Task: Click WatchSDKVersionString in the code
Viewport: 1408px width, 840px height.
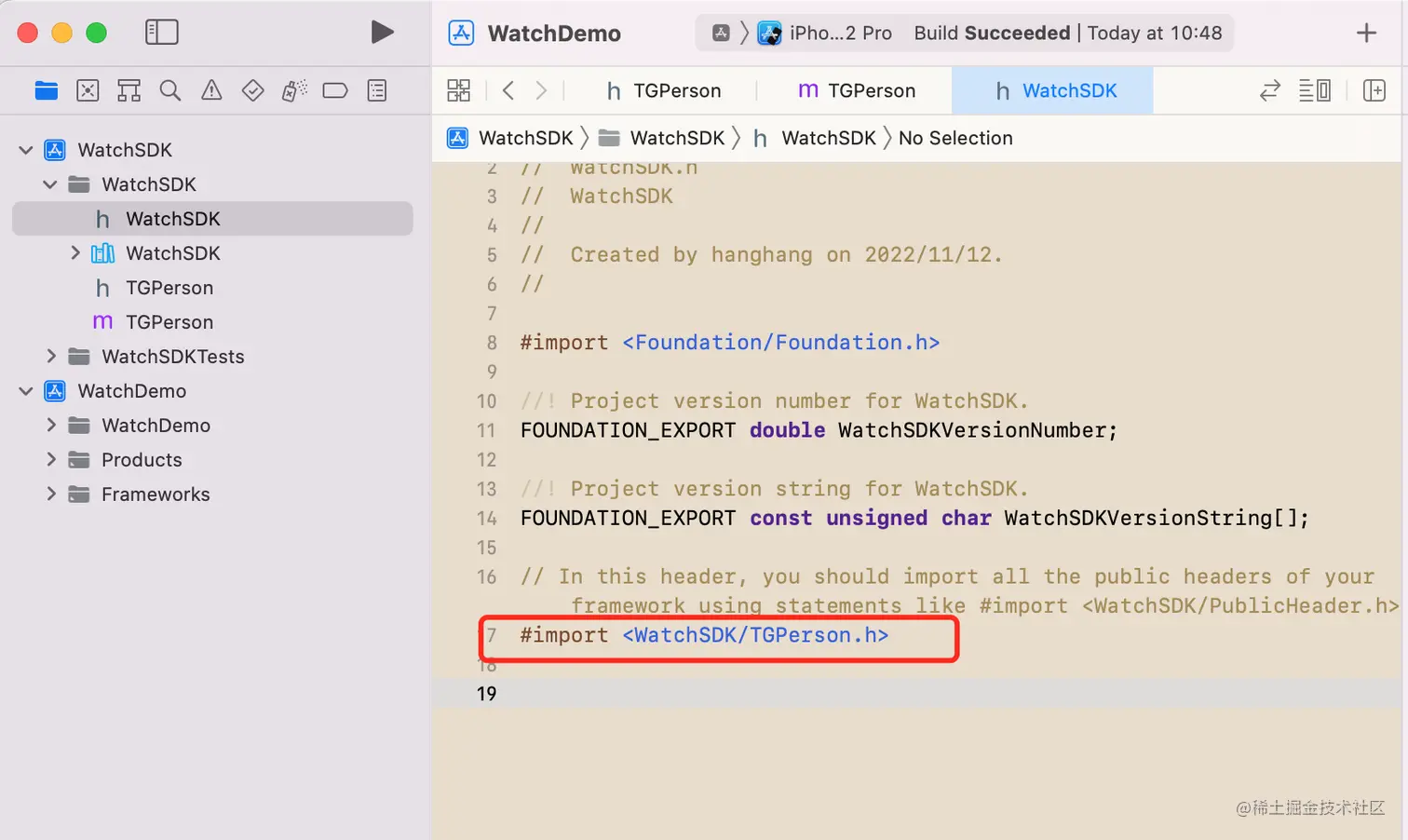Action: pyautogui.click(x=1138, y=518)
